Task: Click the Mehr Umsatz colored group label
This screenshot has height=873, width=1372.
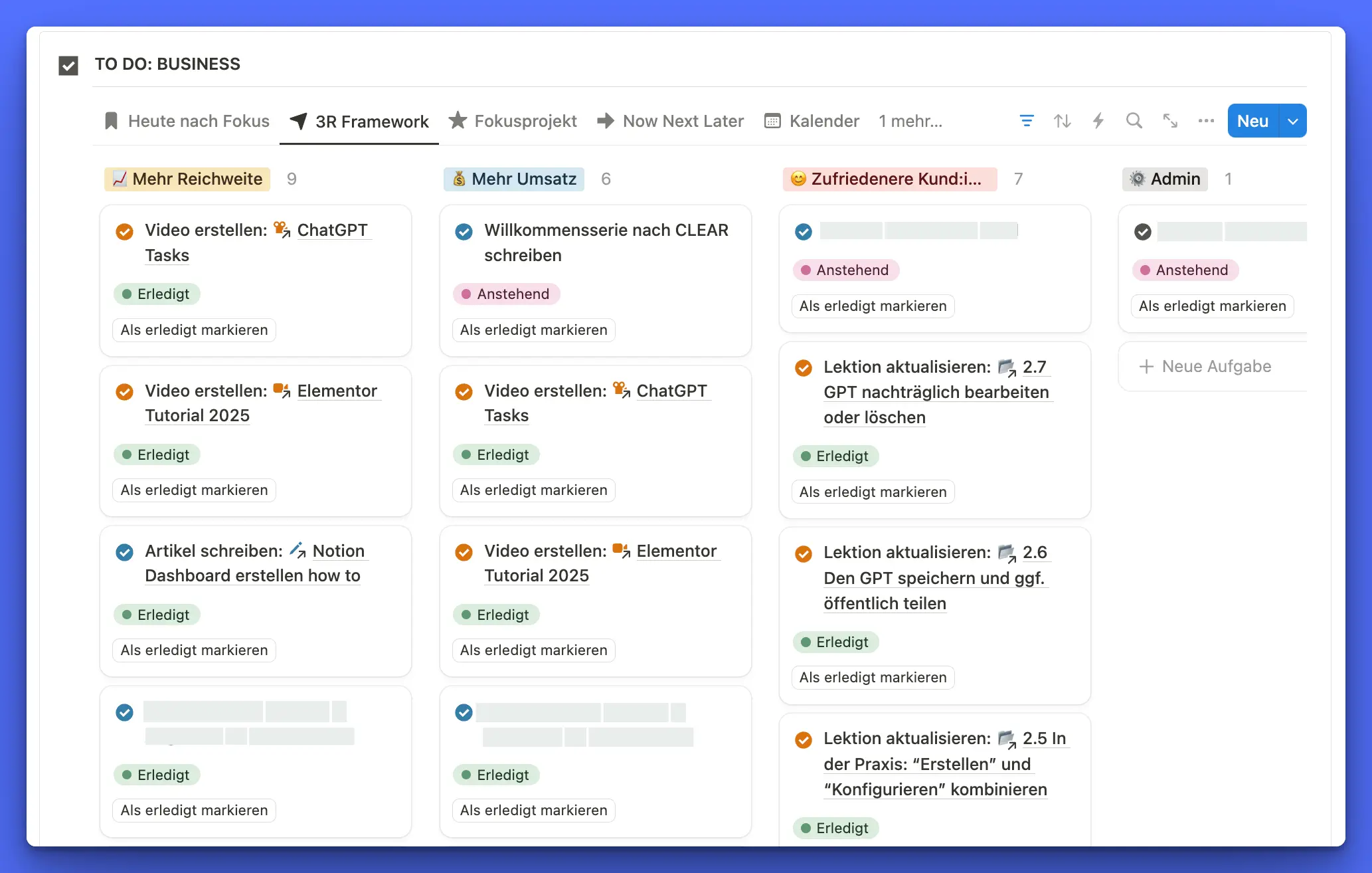Action: coord(514,179)
